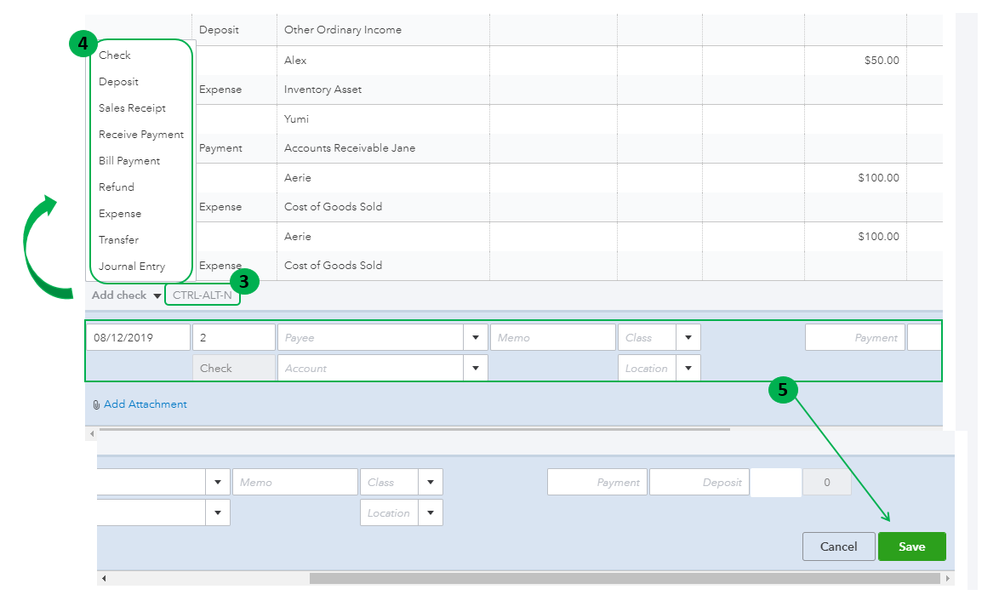Expand the Payee dropdown in entry row
The height and width of the screenshot is (602, 999).
(x=476, y=338)
